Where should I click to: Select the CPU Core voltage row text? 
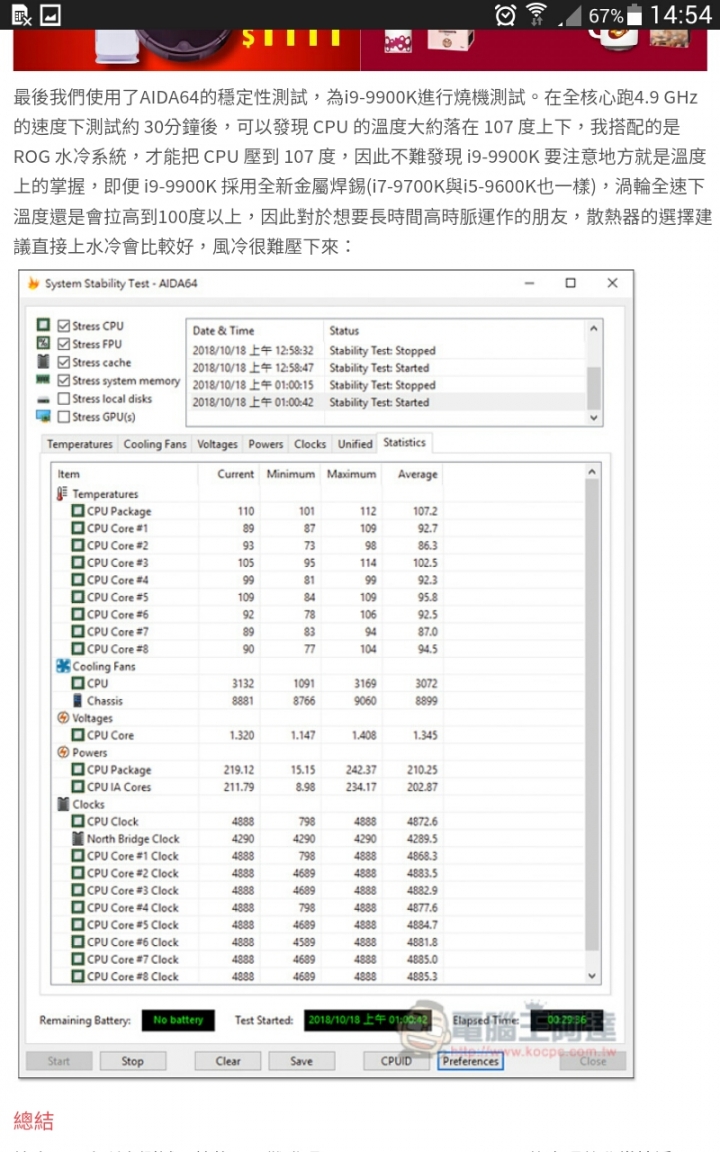[x=110, y=735]
